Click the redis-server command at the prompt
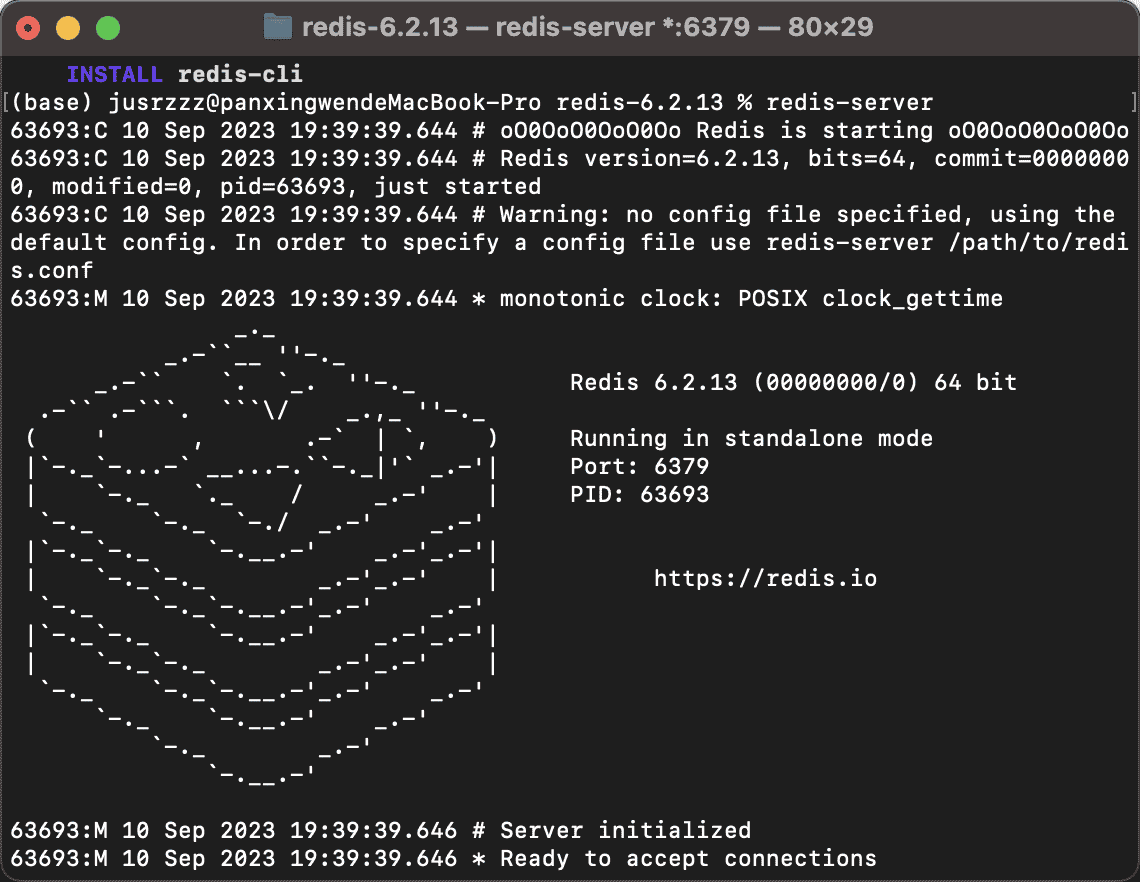This screenshot has width=1140, height=882. pos(849,102)
